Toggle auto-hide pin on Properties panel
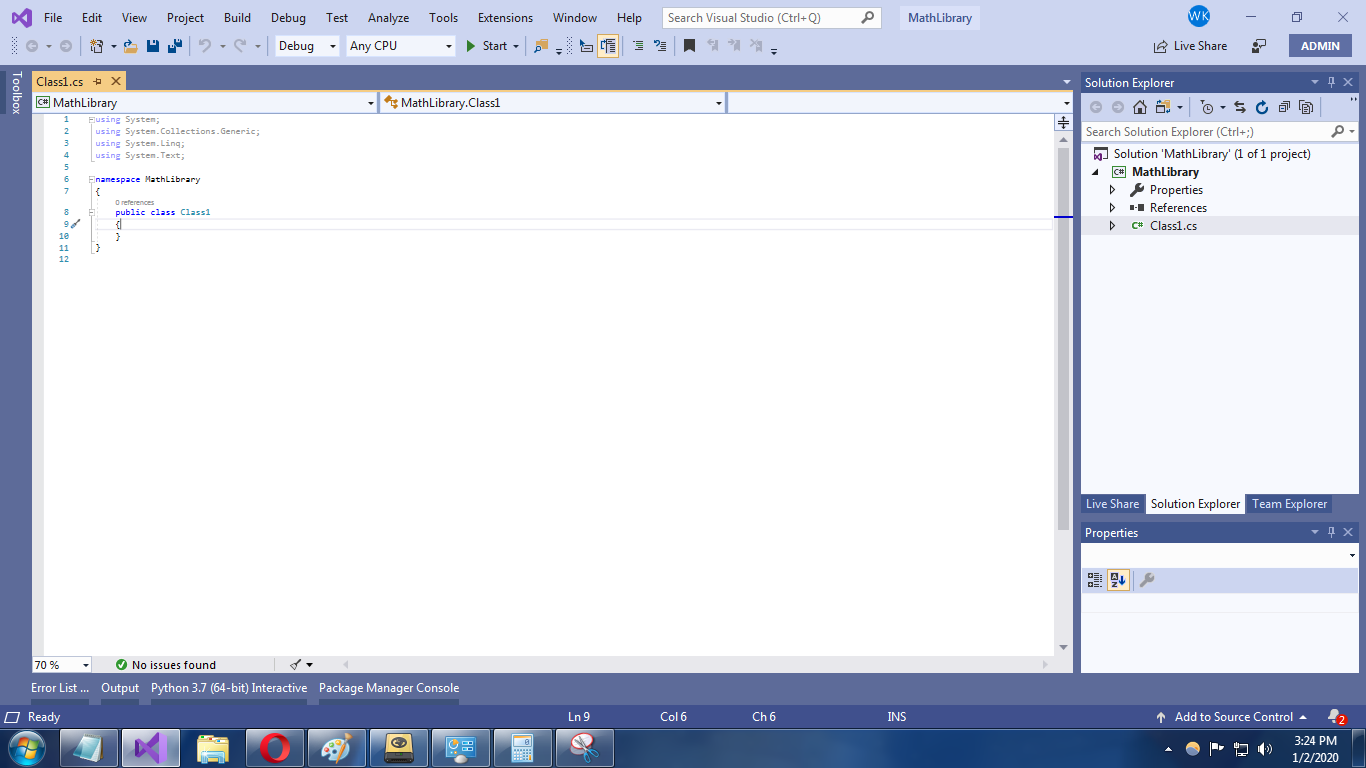Image resolution: width=1366 pixels, height=768 pixels. 1331,532
